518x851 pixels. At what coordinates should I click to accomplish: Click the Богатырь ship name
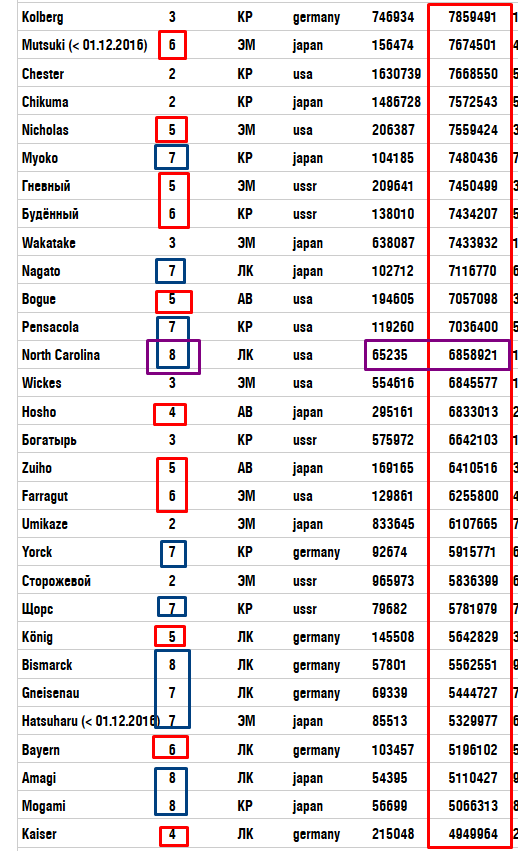tap(49, 440)
